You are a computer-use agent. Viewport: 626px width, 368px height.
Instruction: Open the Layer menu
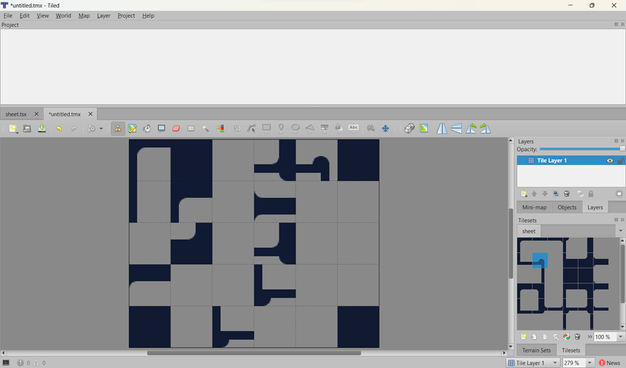(103, 16)
